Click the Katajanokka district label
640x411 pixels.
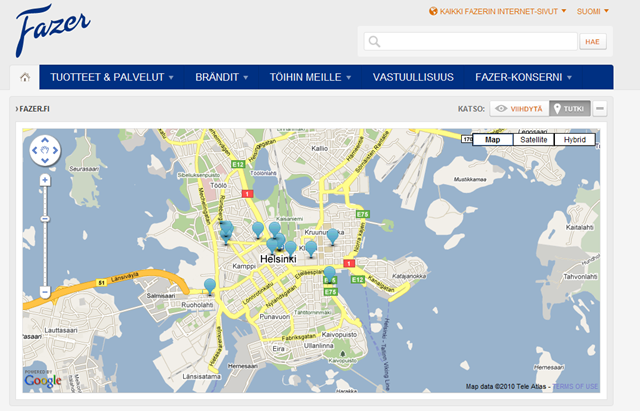409,276
